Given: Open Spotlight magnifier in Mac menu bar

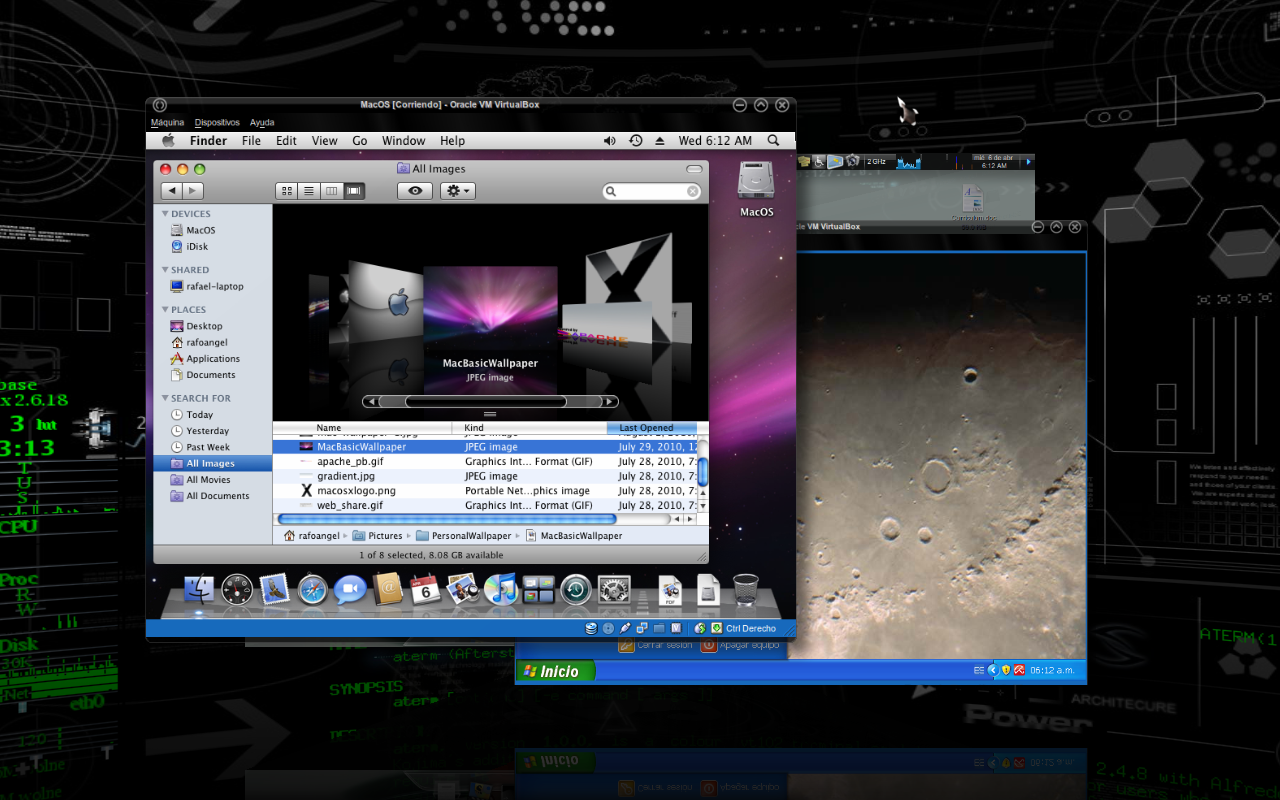Looking at the screenshot, I should click(x=773, y=141).
